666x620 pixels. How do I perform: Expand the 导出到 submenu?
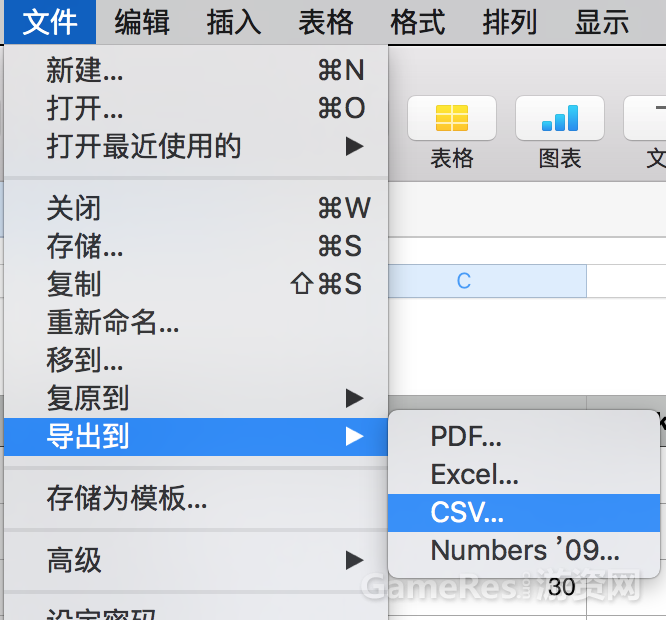(x=196, y=437)
